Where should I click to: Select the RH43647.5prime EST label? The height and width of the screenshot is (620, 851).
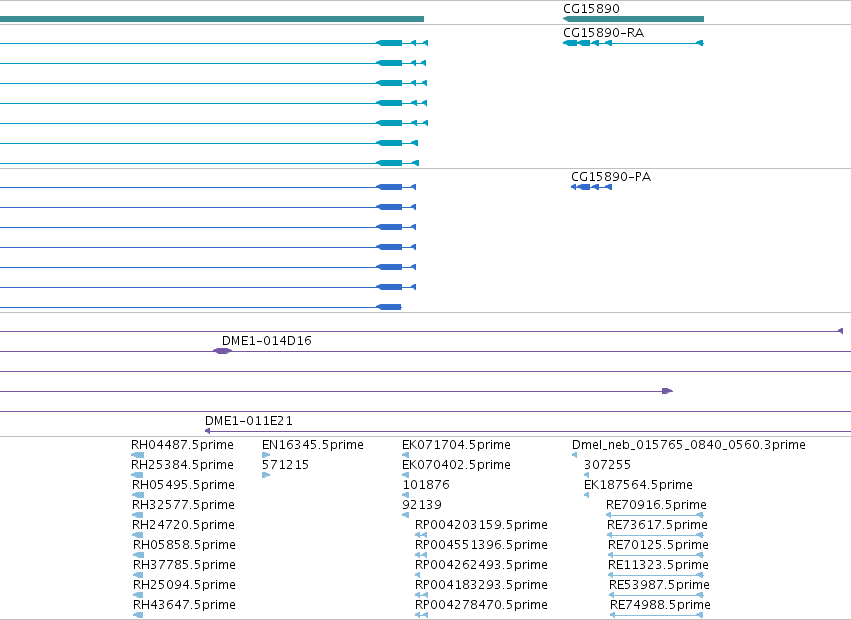click(x=185, y=605)
